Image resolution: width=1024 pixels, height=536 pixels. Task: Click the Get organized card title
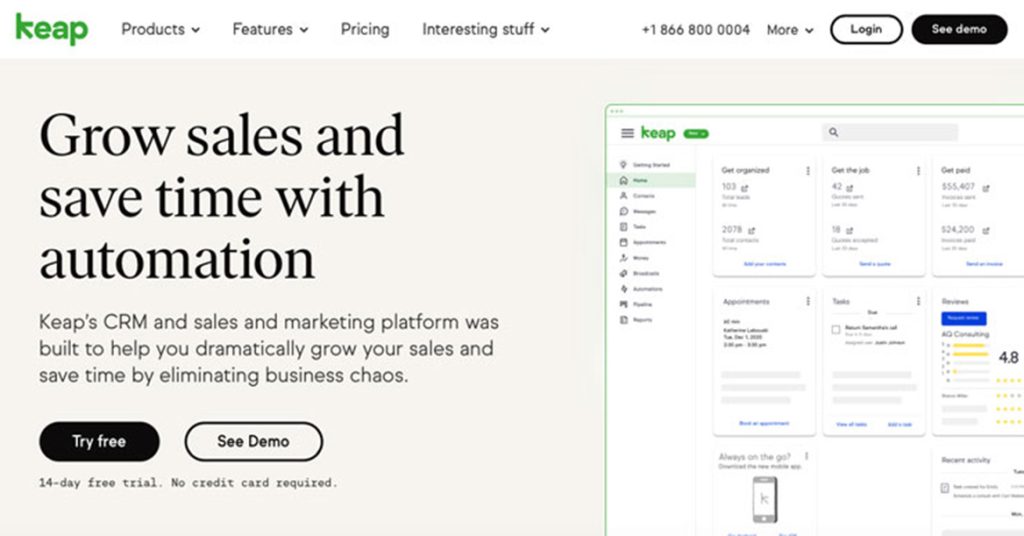point(745,170)
